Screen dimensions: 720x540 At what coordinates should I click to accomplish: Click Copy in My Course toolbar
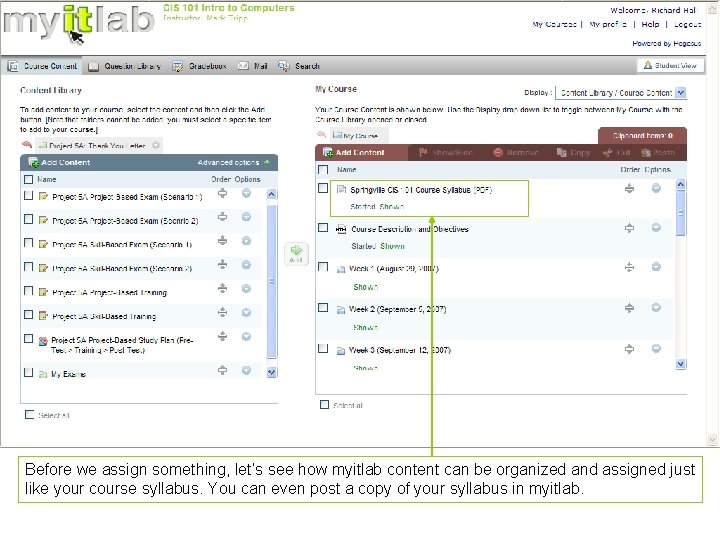[573, 152]
